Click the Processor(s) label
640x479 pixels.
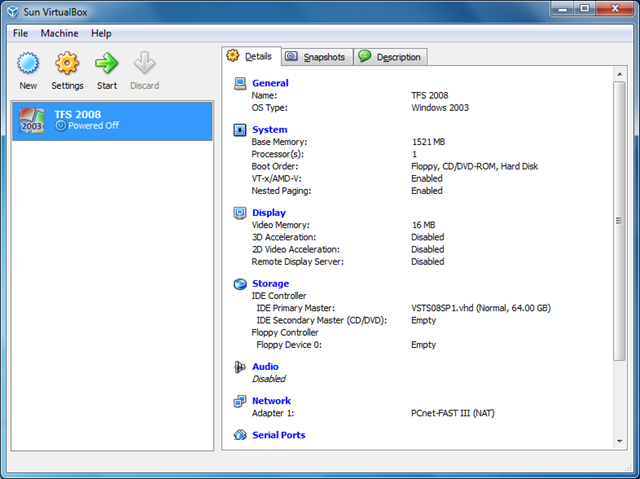278,154
